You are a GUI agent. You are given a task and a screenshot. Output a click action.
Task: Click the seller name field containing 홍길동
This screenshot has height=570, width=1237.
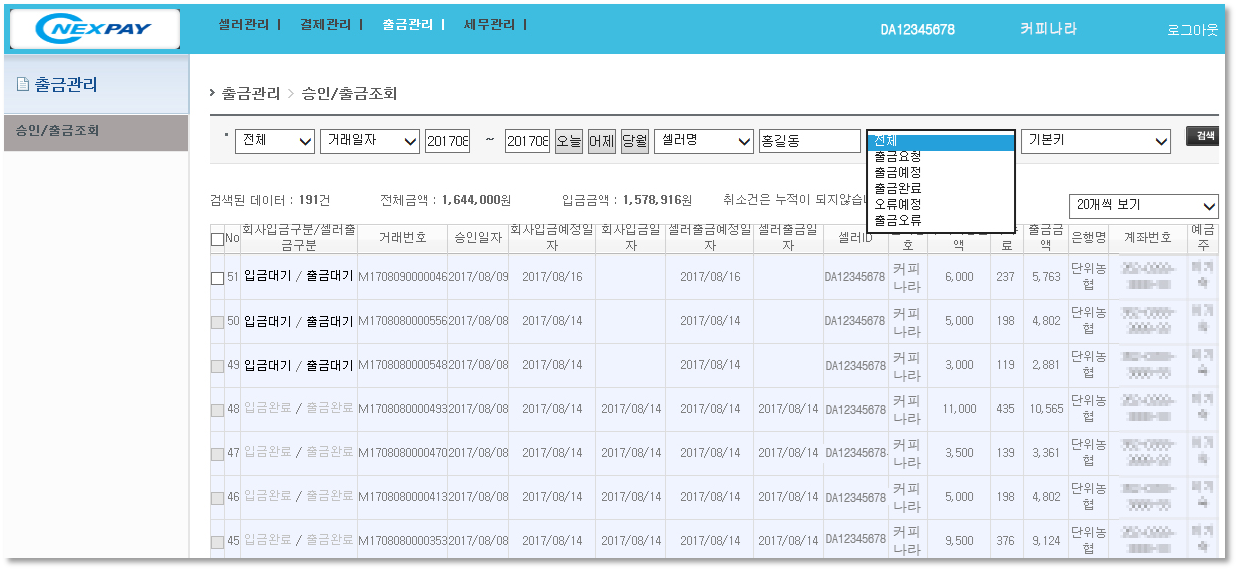pos(810,142)
